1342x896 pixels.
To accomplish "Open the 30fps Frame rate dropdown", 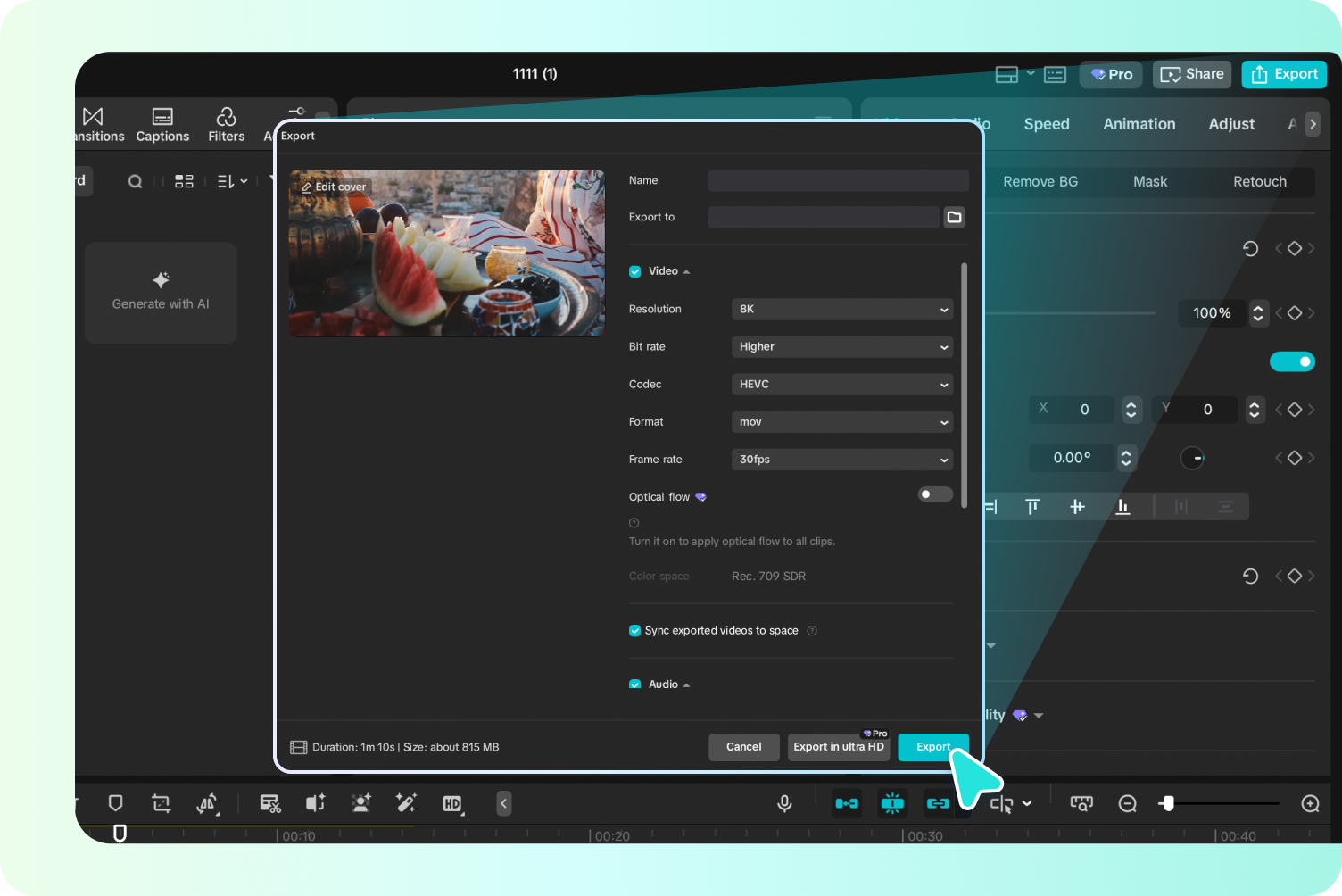I will (841, 459).
